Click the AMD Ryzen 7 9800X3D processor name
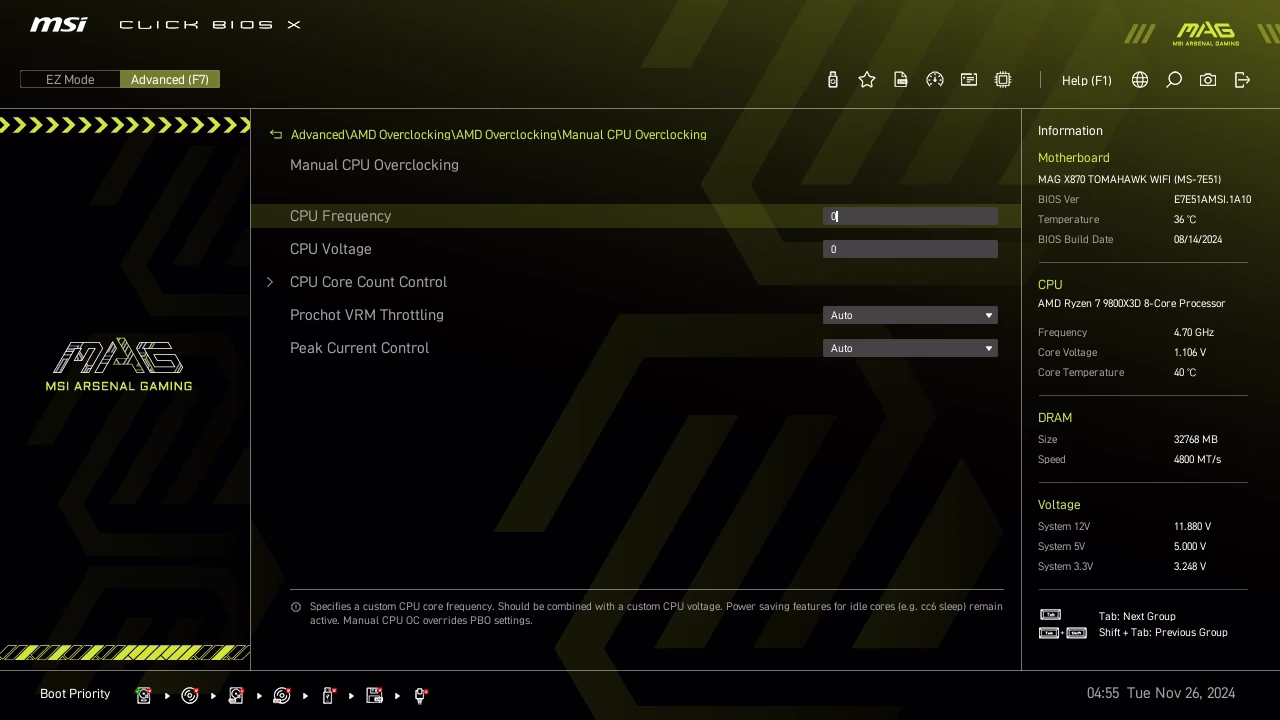The width and height of the screenshot is (1280, 720). [x=1131, y=303]
